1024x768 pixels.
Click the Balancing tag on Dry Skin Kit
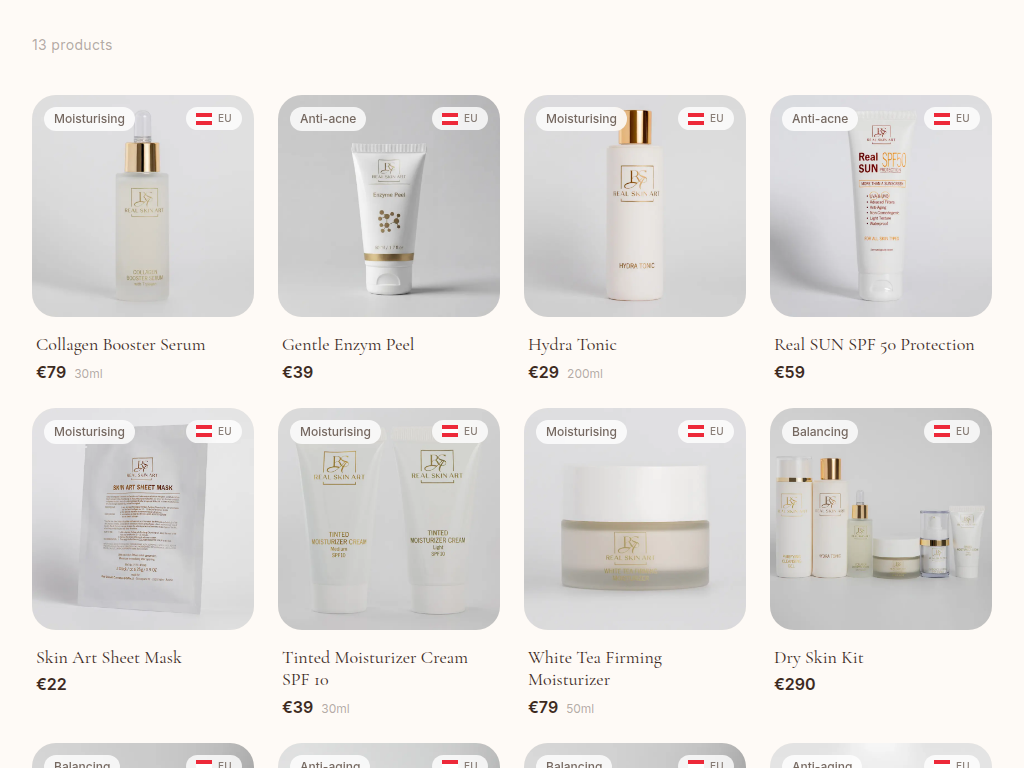pos(820,432)
